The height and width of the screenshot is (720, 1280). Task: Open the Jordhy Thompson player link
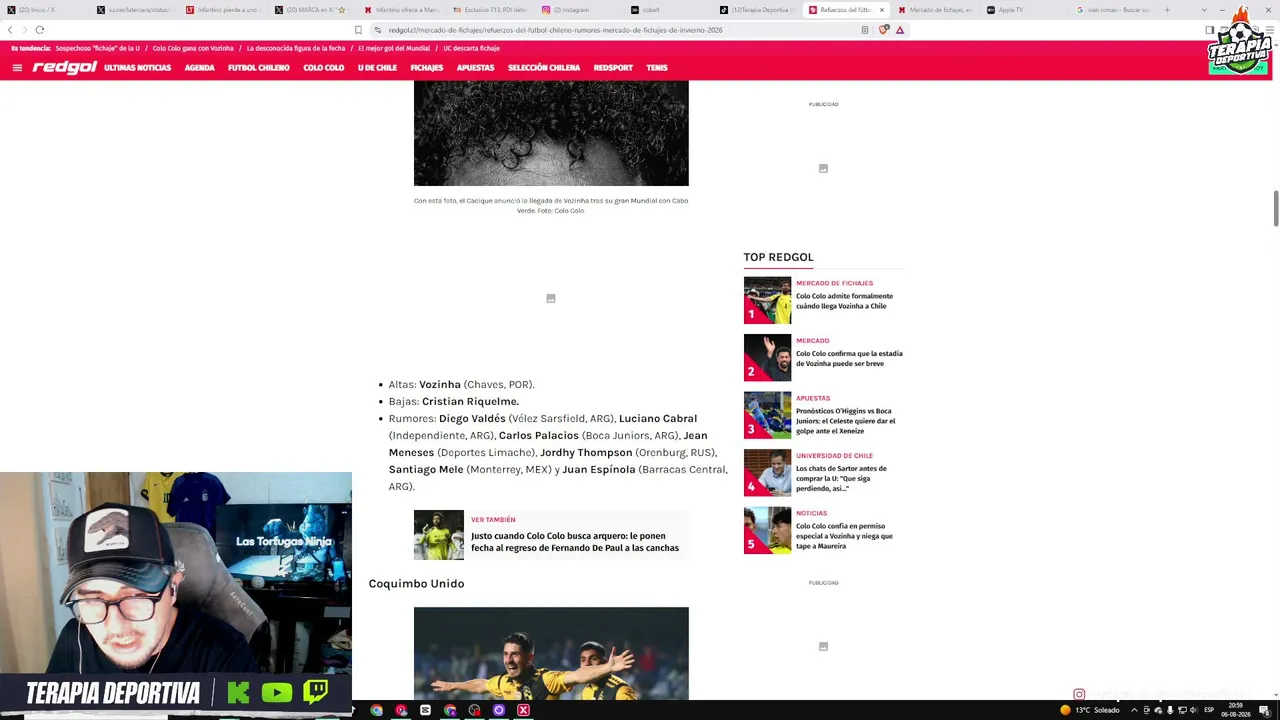[x=586, y=452]
